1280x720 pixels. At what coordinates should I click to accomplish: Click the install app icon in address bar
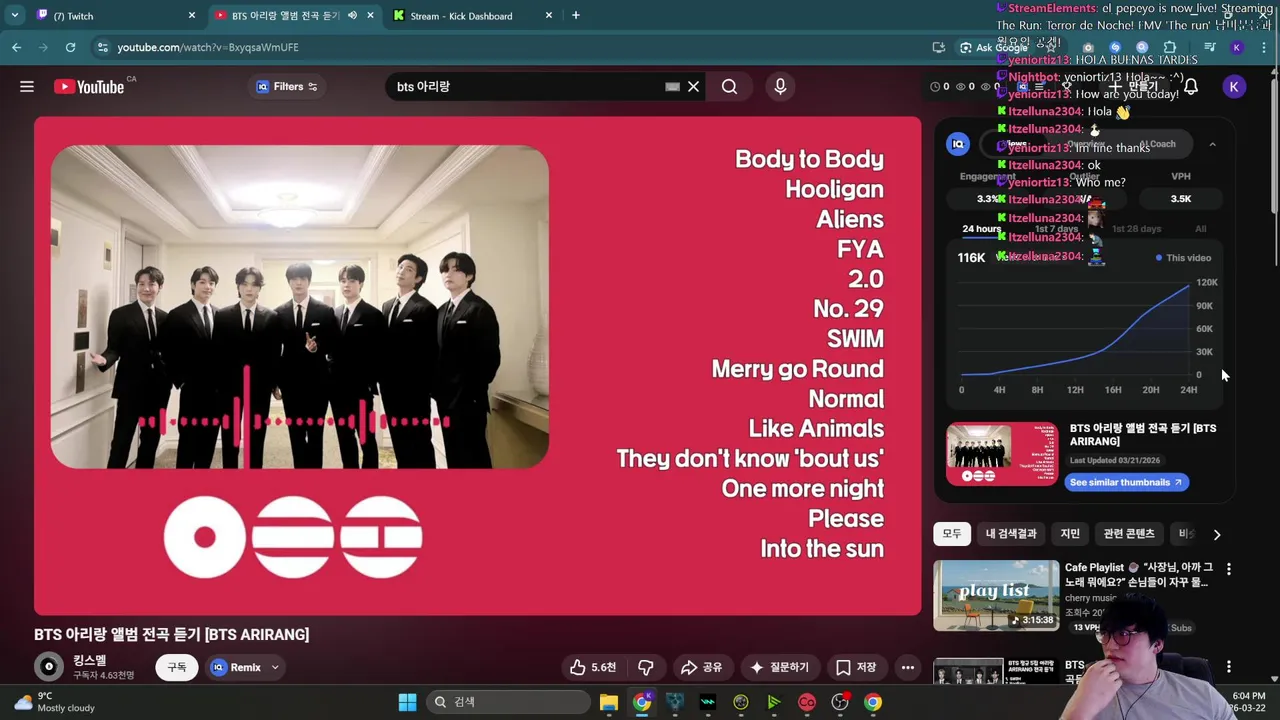pos(938,47)
